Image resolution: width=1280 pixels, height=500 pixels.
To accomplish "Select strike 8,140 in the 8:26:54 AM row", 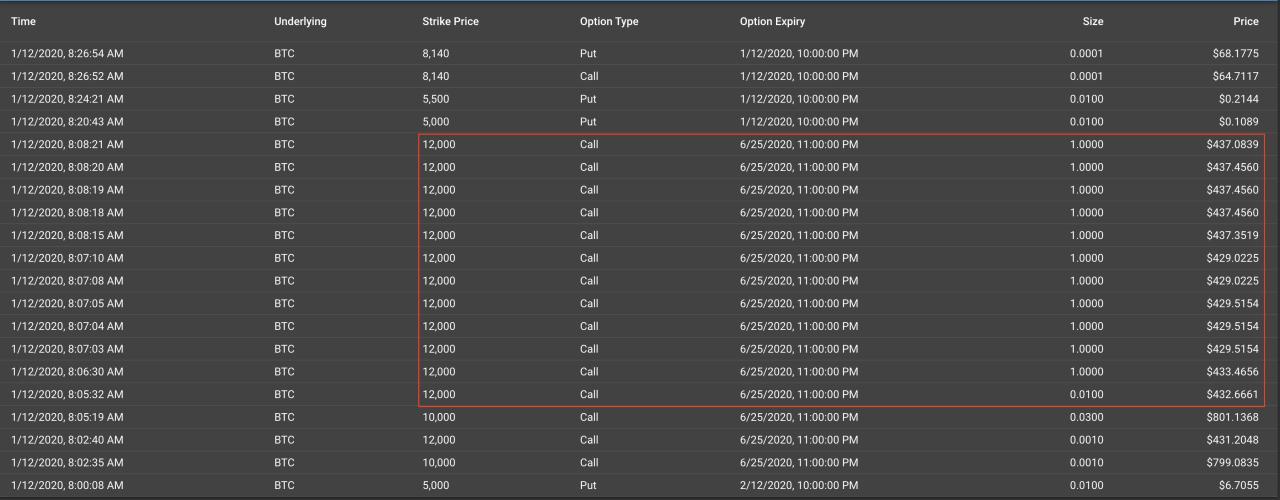I will point(436,53).
